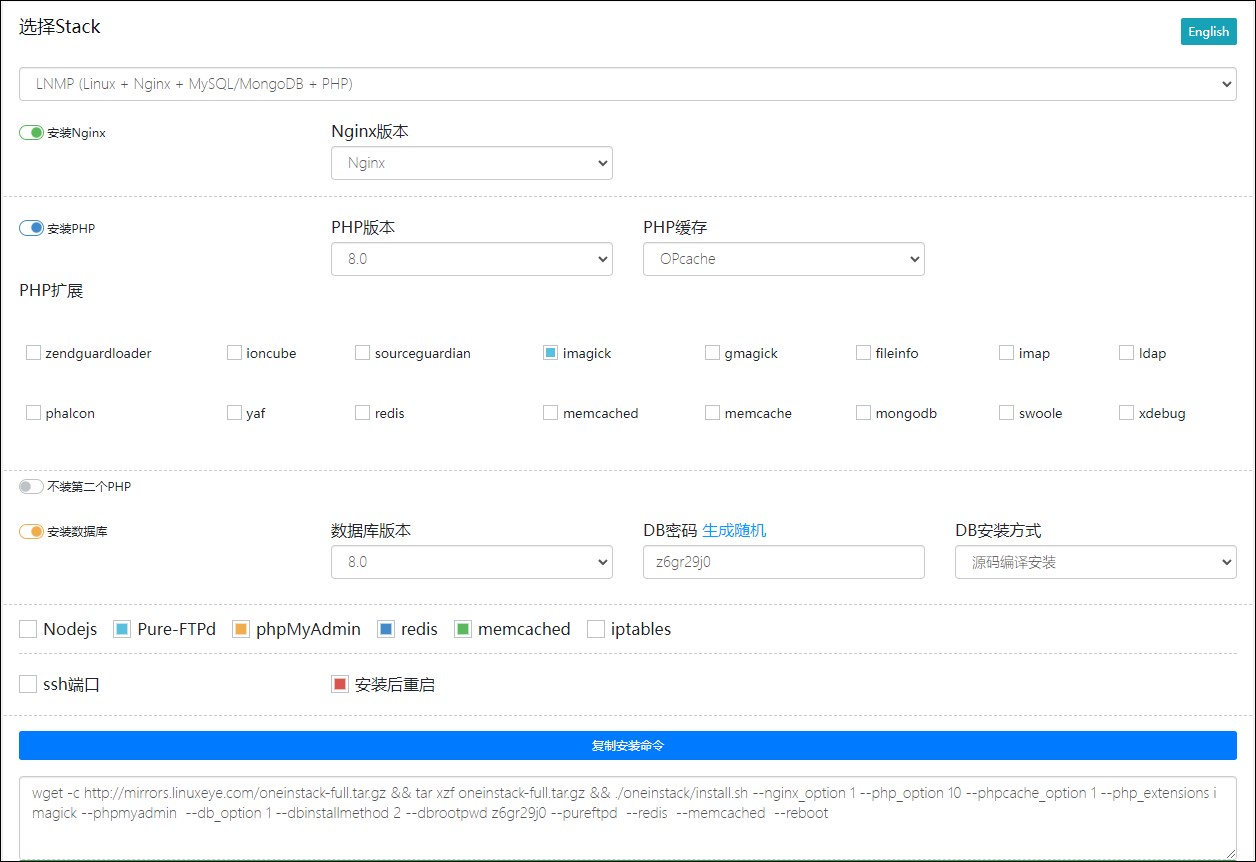Check the iptables option
The width and height of the screenshot is (1256, 862).
[596, 629]
